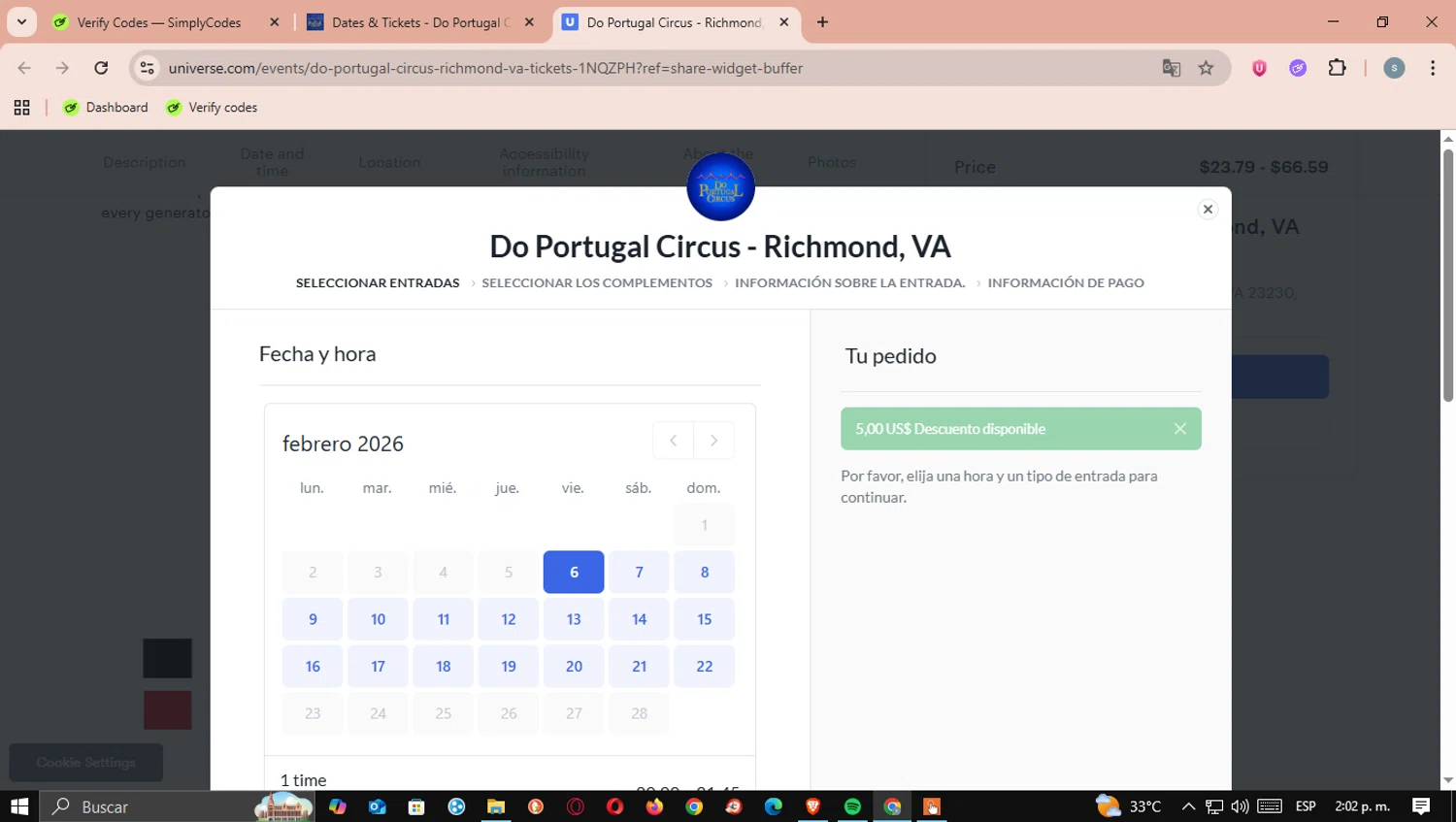The width and height of the screenshot is (1456, 822).
Task: View site information icon in address bar
Action: [x=147, y=68]
